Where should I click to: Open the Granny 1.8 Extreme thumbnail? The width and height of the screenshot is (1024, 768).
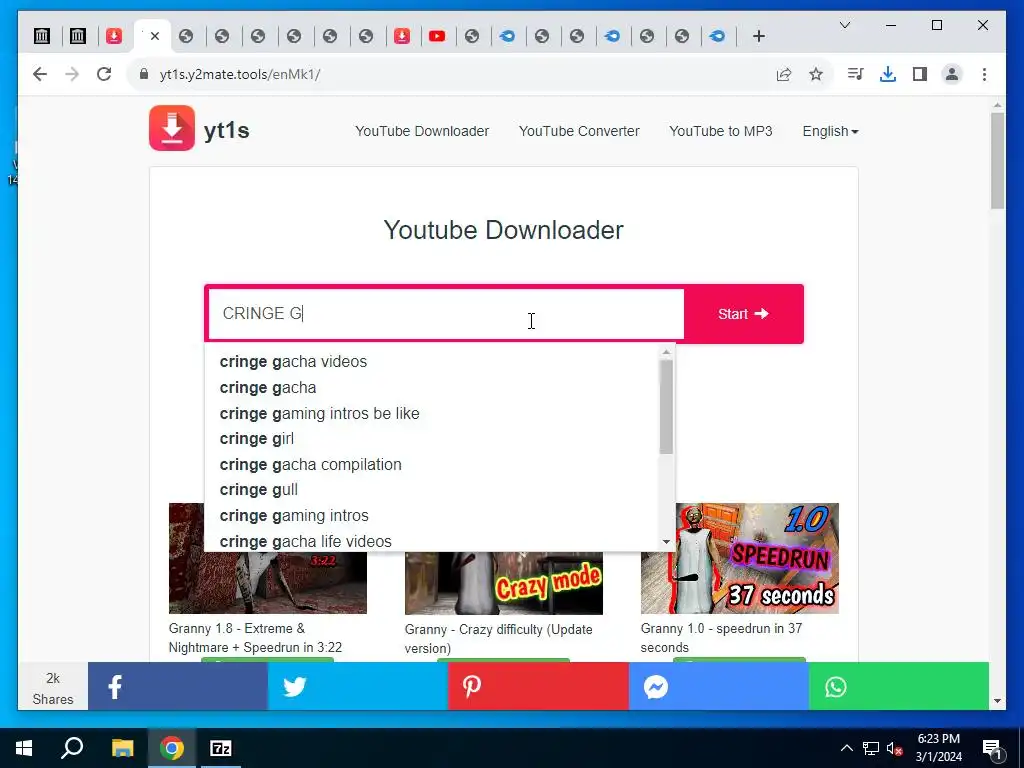click(x=268, y=582)
